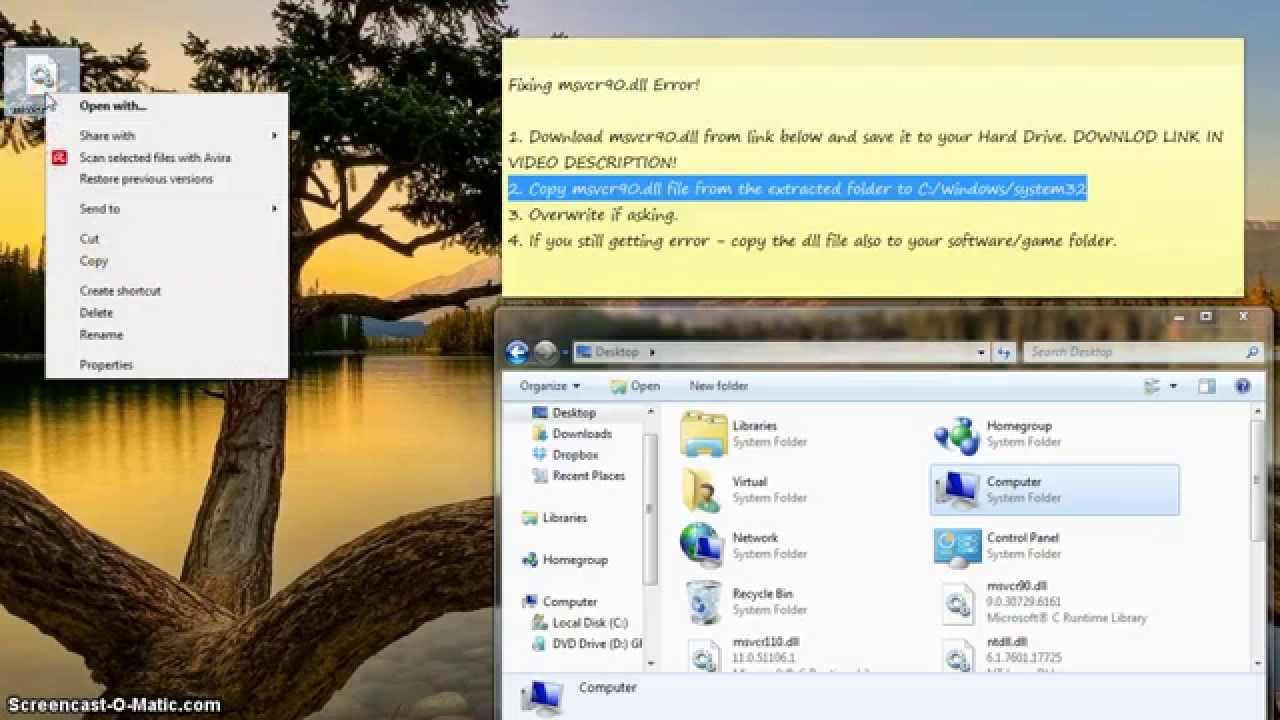Click the Explorer Forward arrow button

(545, 352)
